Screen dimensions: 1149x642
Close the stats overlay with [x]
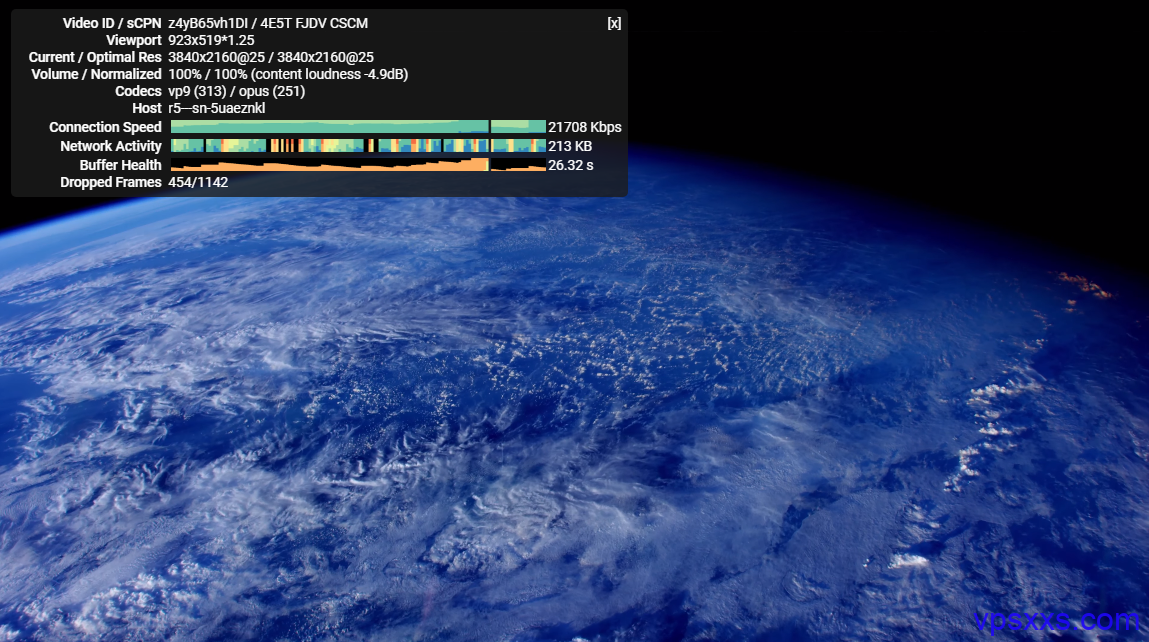click(x=614, y=23)
